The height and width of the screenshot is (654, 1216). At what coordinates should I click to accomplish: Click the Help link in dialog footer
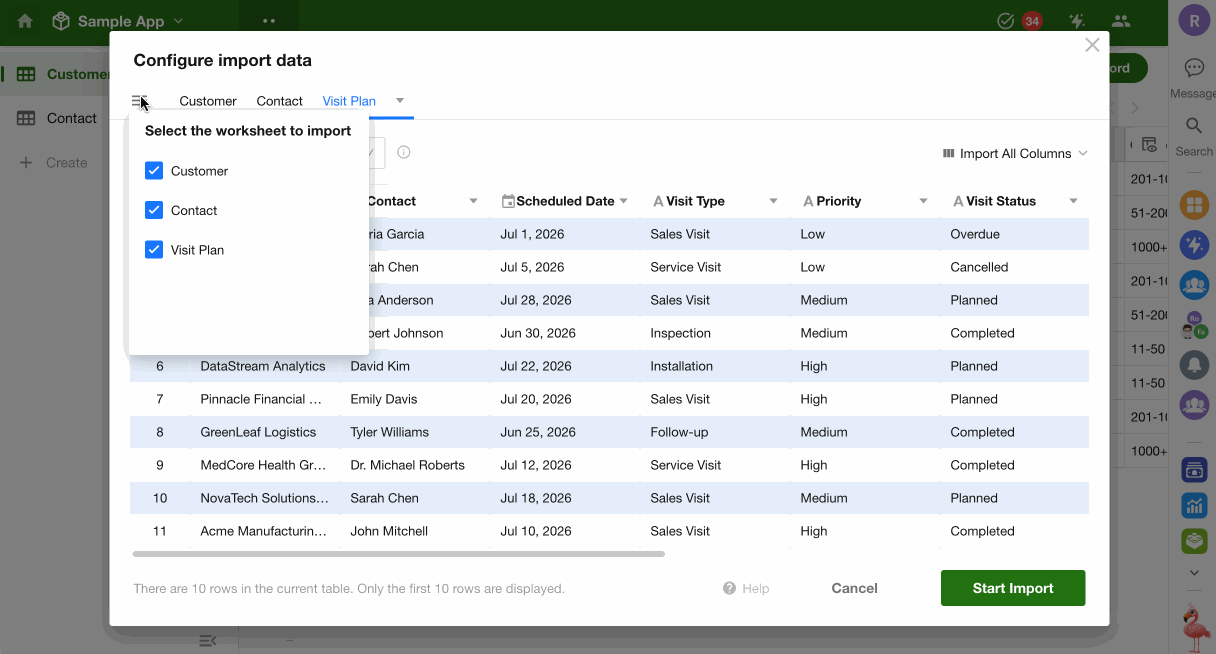pyautogui.click(x=746, y=589)
